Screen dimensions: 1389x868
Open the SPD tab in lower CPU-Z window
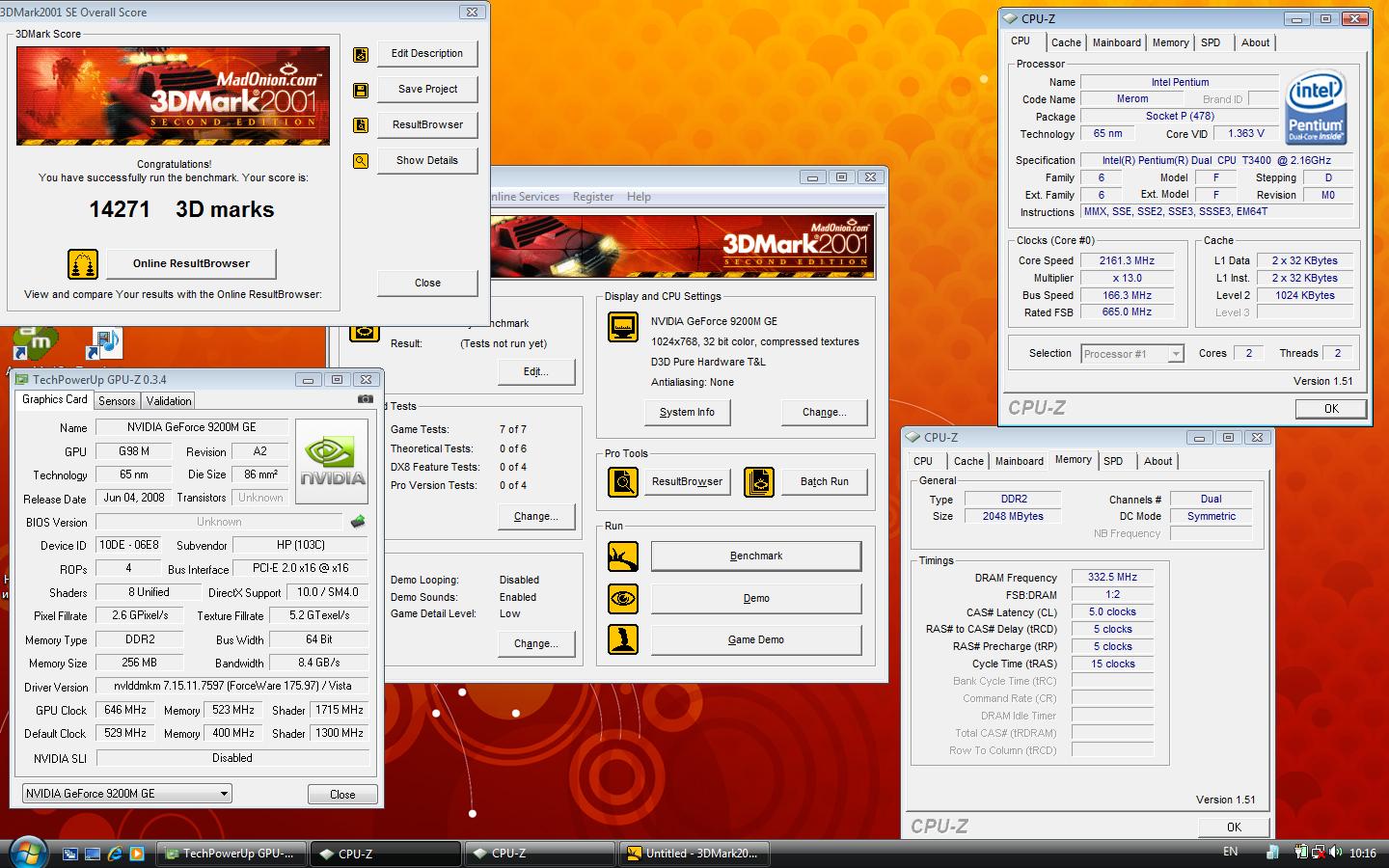click(x=1113, y=461)
